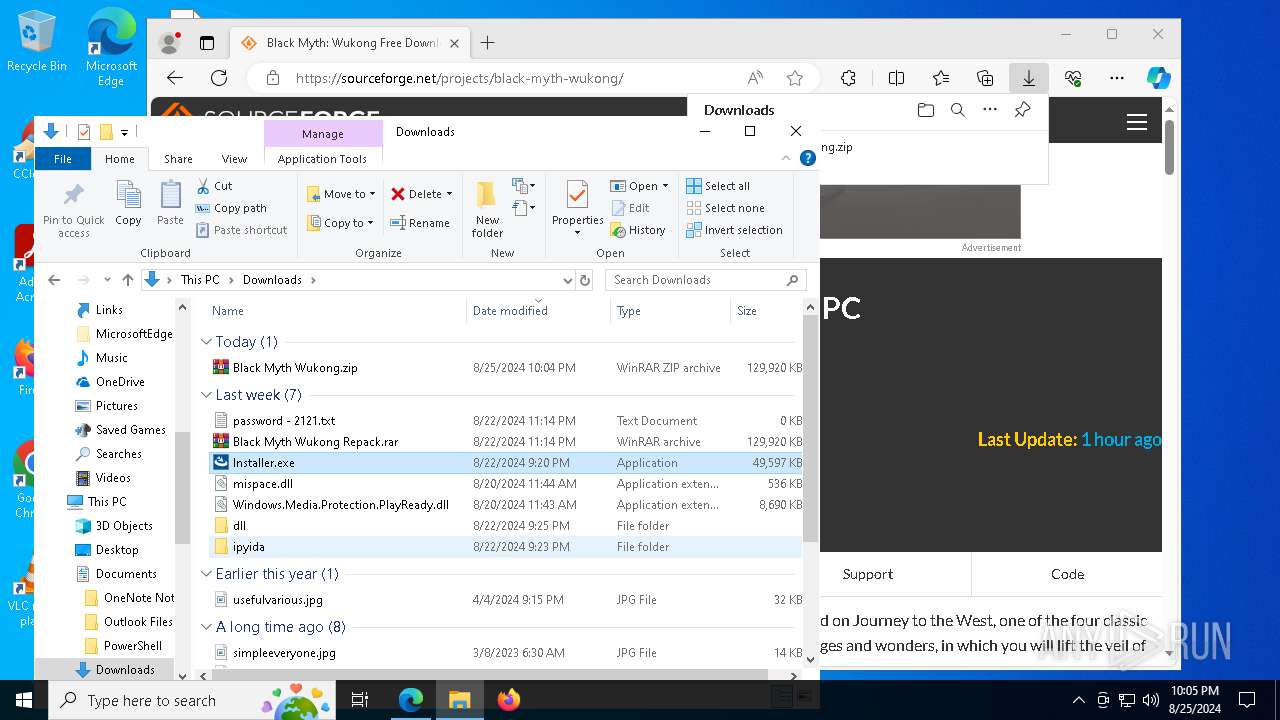Collapse A long time ago group
This screenshot has width=1280, height=720.
click(206, 627)
